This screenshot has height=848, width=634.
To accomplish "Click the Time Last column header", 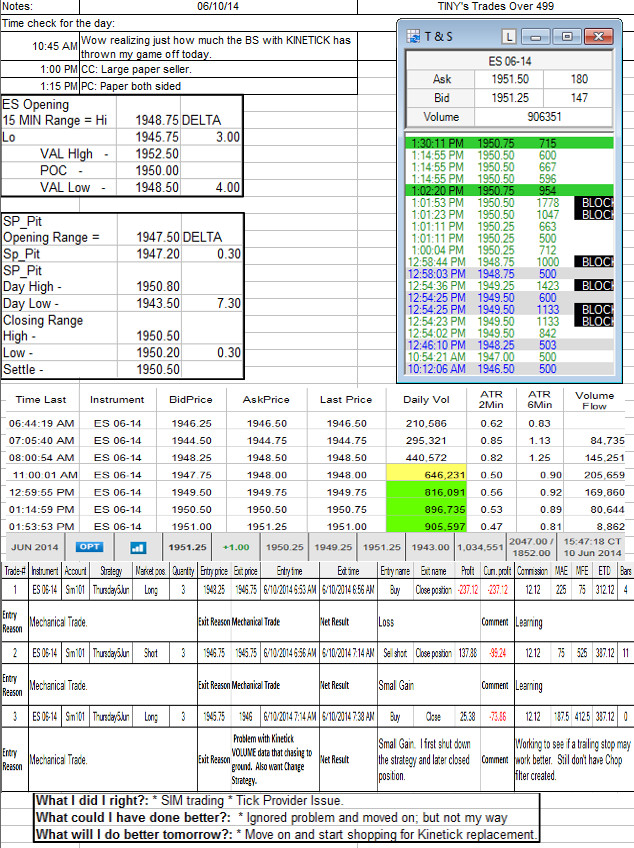I will coord(41,400).
